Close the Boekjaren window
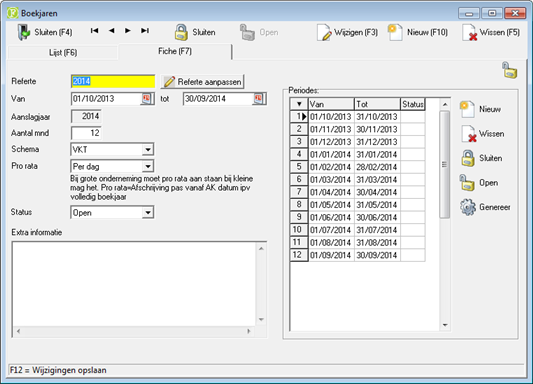 pyautogui.click(x=515, y=13)
